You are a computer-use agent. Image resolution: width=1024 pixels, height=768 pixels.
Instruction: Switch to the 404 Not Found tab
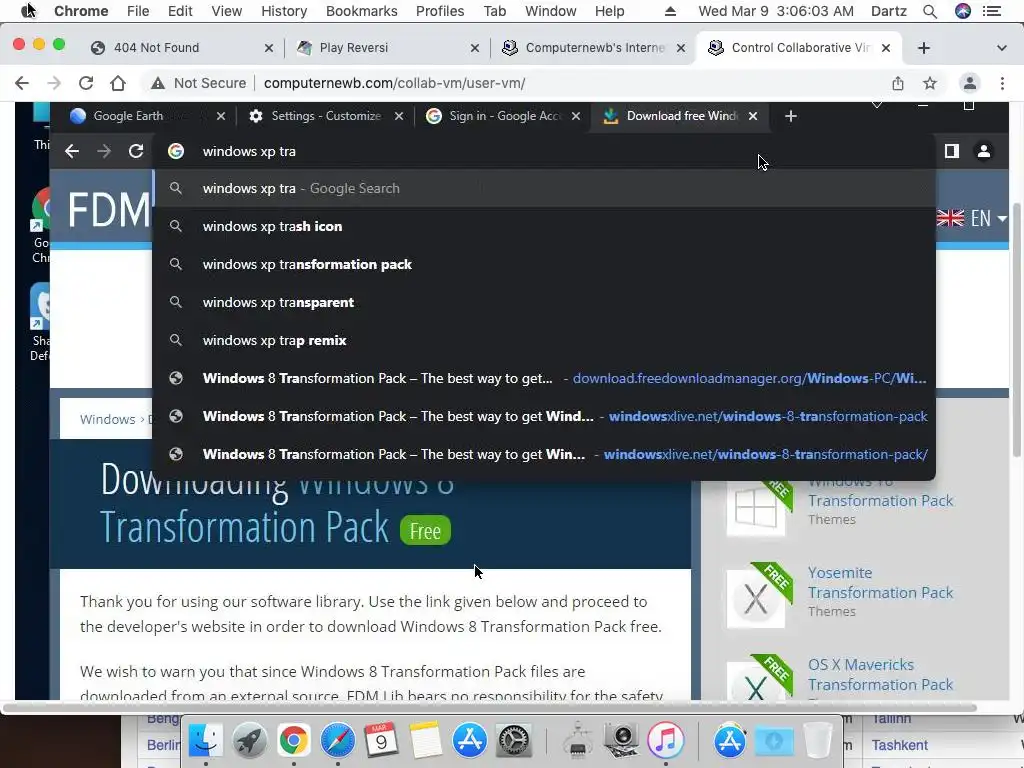pos(183,48)
